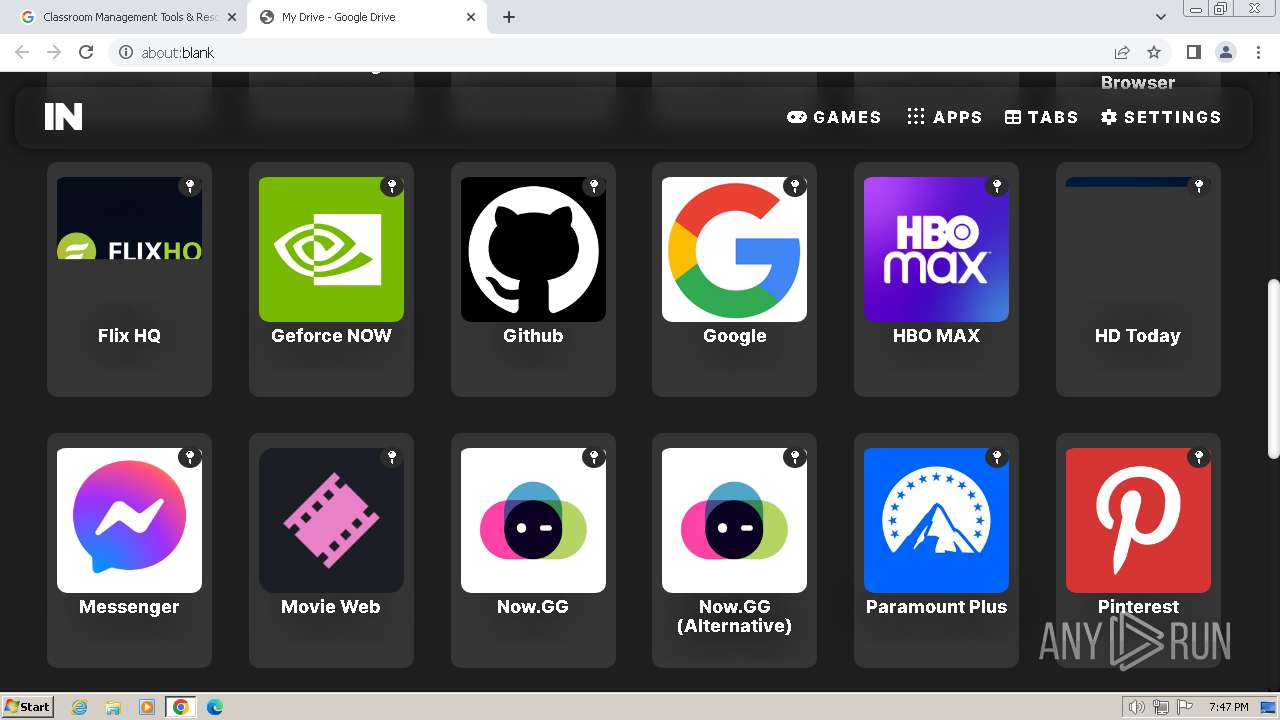
Task: Pin the HD Today app
Action: (1199, 186)
